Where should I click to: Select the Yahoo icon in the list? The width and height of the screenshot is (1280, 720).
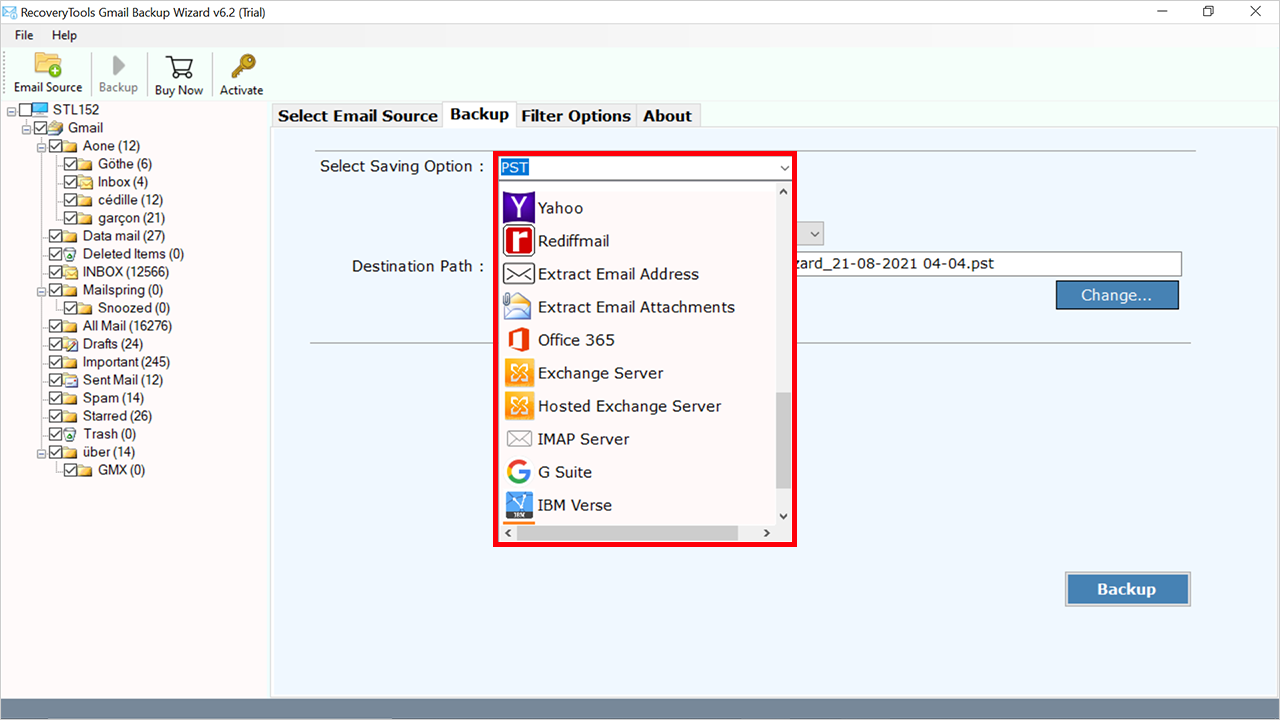(519, 208)
